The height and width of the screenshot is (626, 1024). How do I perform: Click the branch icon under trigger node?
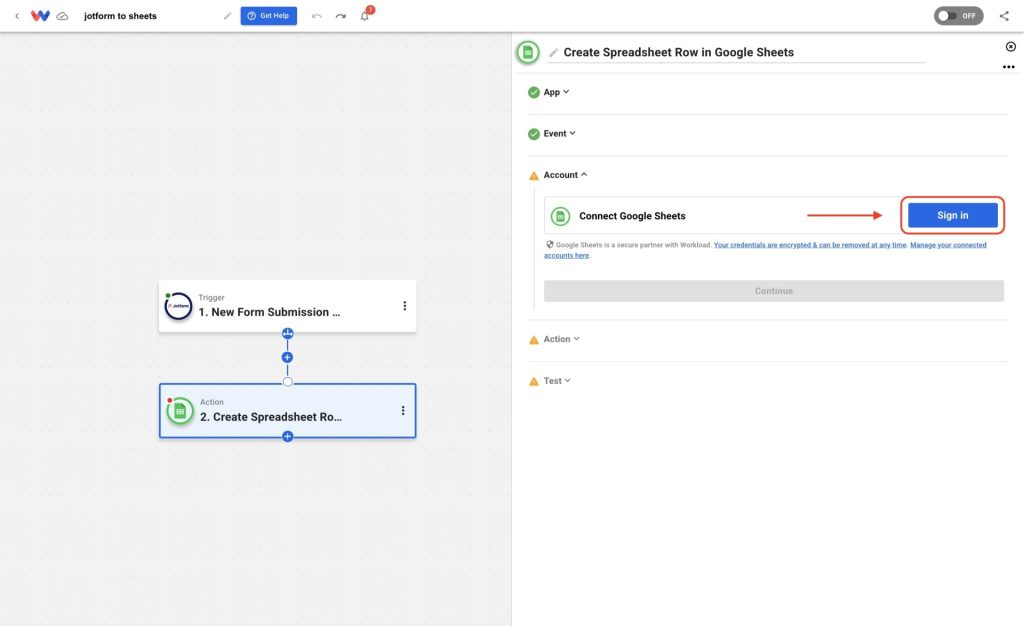pyautogui.click(x=287, y=333)
